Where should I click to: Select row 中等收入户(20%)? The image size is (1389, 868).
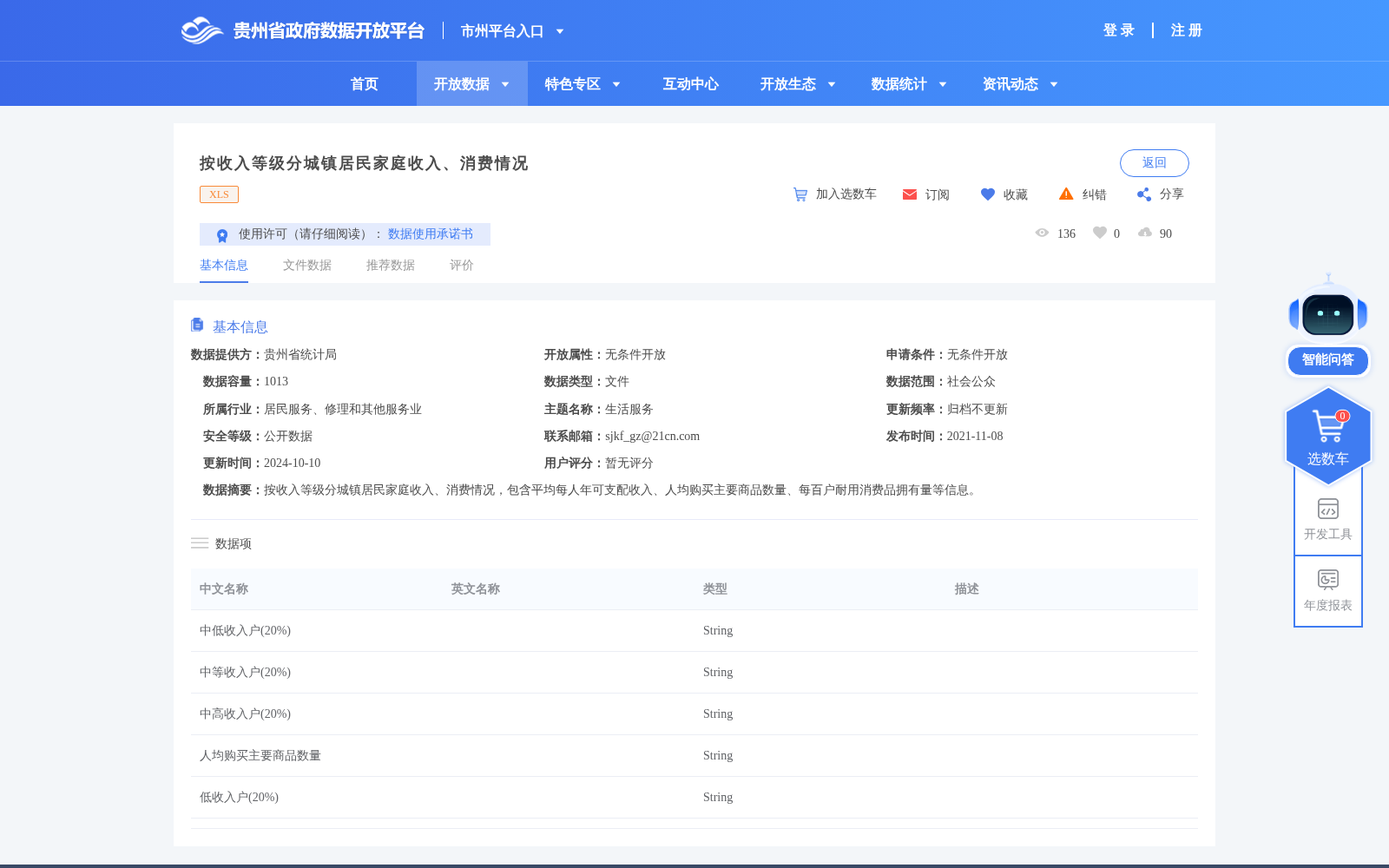pos(694,673)
